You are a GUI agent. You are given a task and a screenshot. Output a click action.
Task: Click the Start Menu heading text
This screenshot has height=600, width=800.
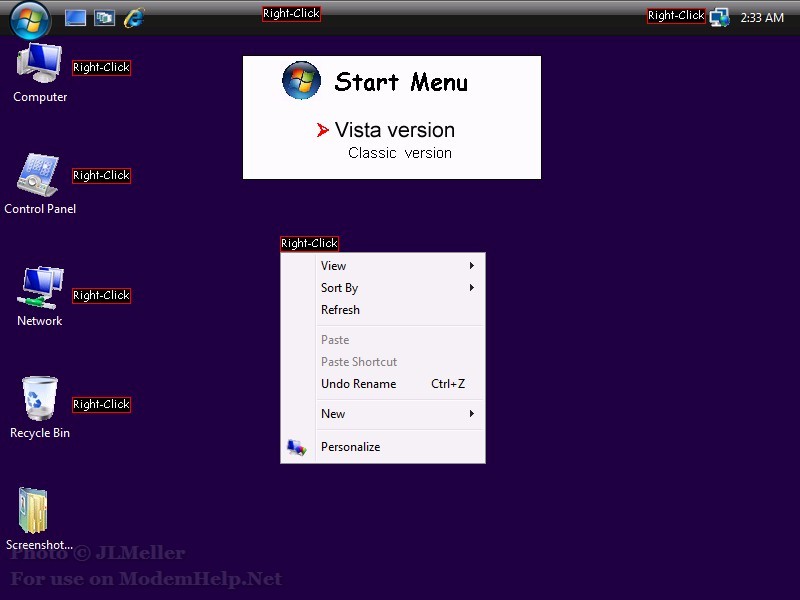401,82
